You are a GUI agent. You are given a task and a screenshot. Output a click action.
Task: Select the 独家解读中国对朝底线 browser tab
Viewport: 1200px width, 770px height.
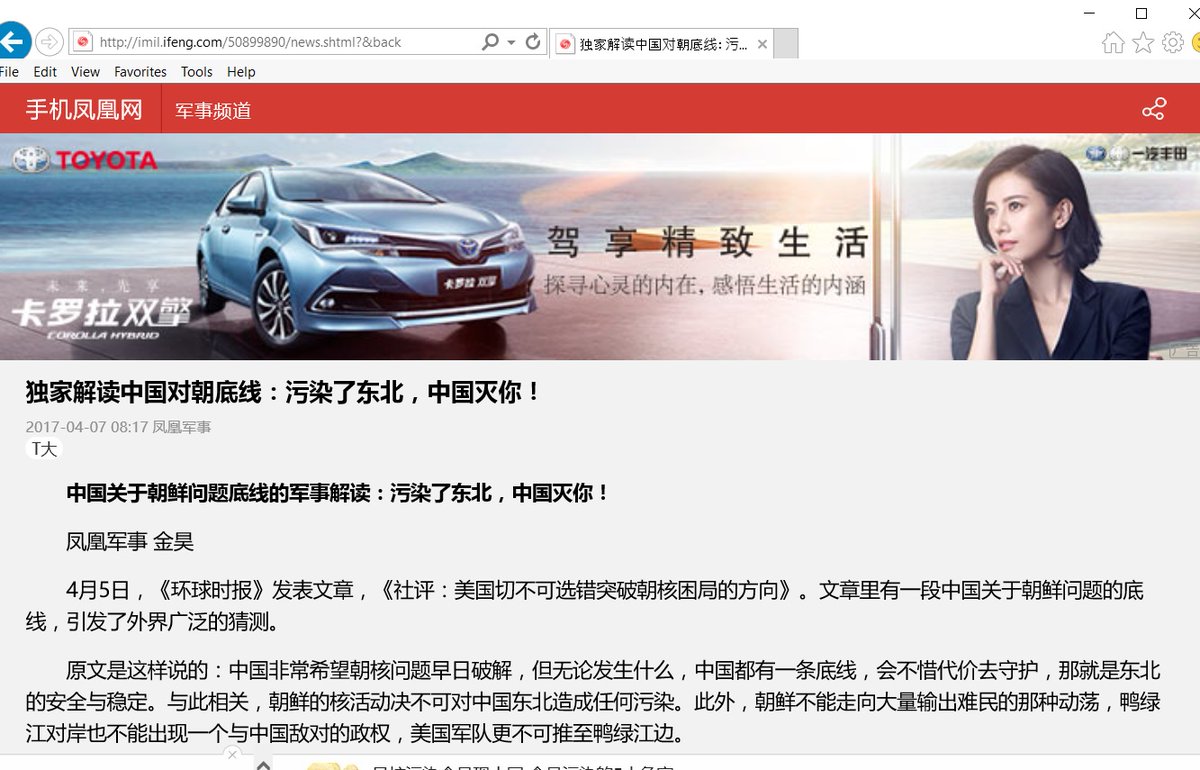coord(662,44)
